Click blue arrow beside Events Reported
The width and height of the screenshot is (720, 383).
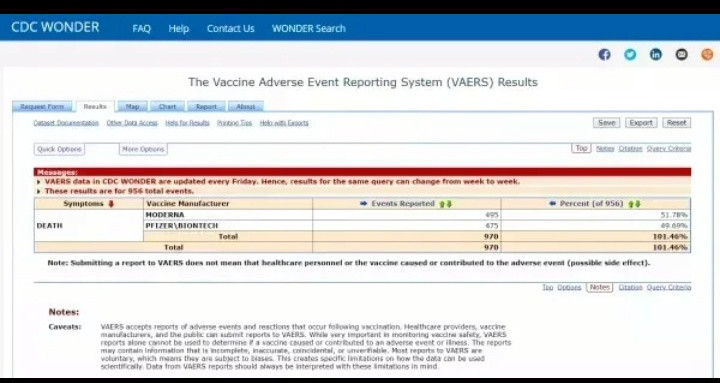pos(364,203)
